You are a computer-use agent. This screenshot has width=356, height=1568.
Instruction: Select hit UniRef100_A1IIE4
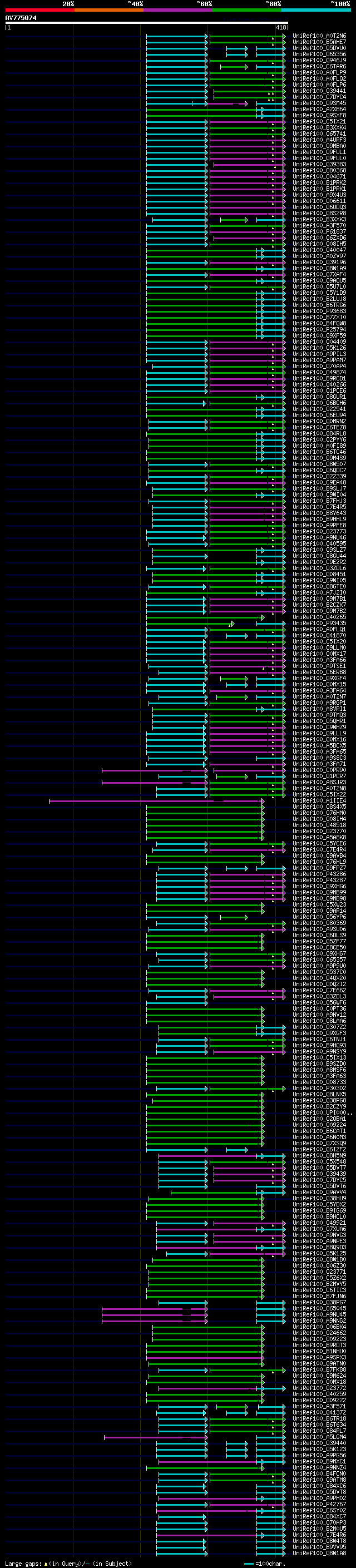319,800
